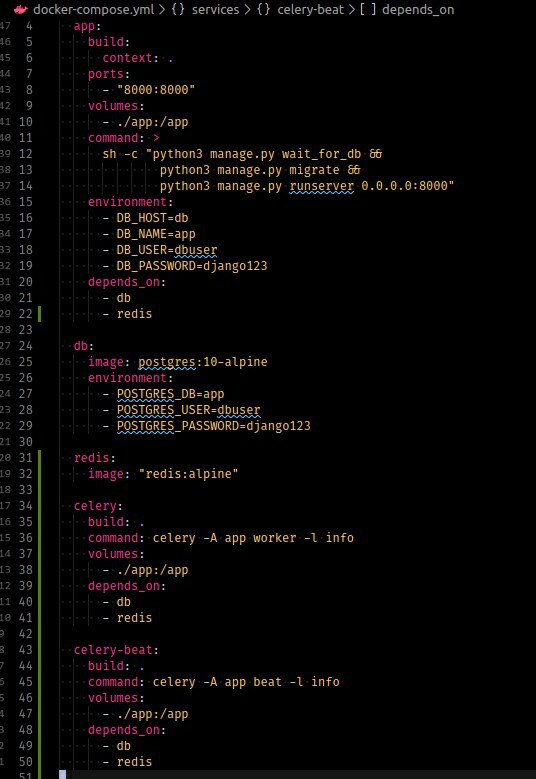Click 'celery -A app worker -l info' command
The height and width of the screenshot is (779, 536).
[253, 537]
